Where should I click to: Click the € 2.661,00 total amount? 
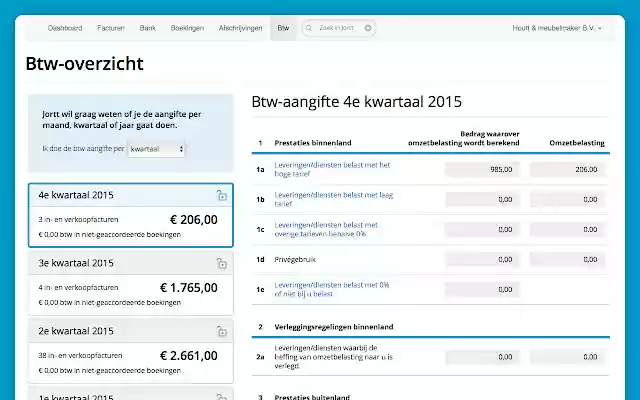tap(189, 356)
